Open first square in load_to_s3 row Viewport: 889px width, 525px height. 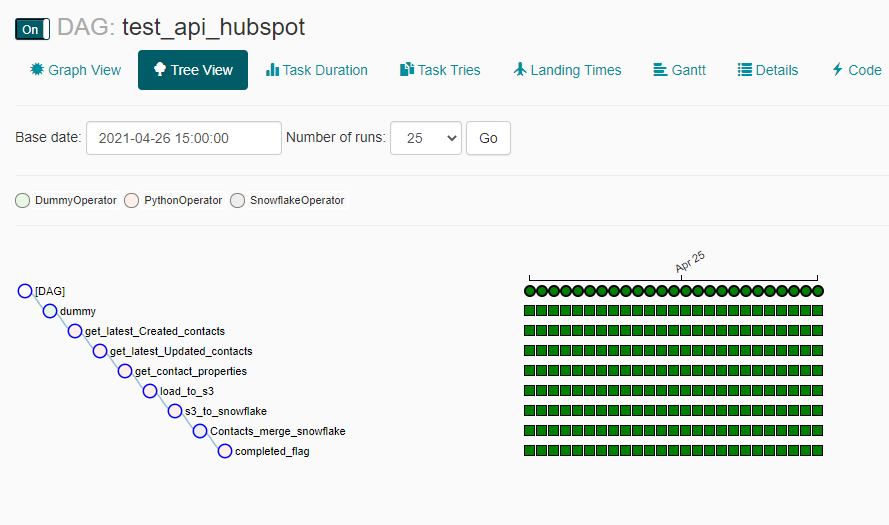(530, 391)
